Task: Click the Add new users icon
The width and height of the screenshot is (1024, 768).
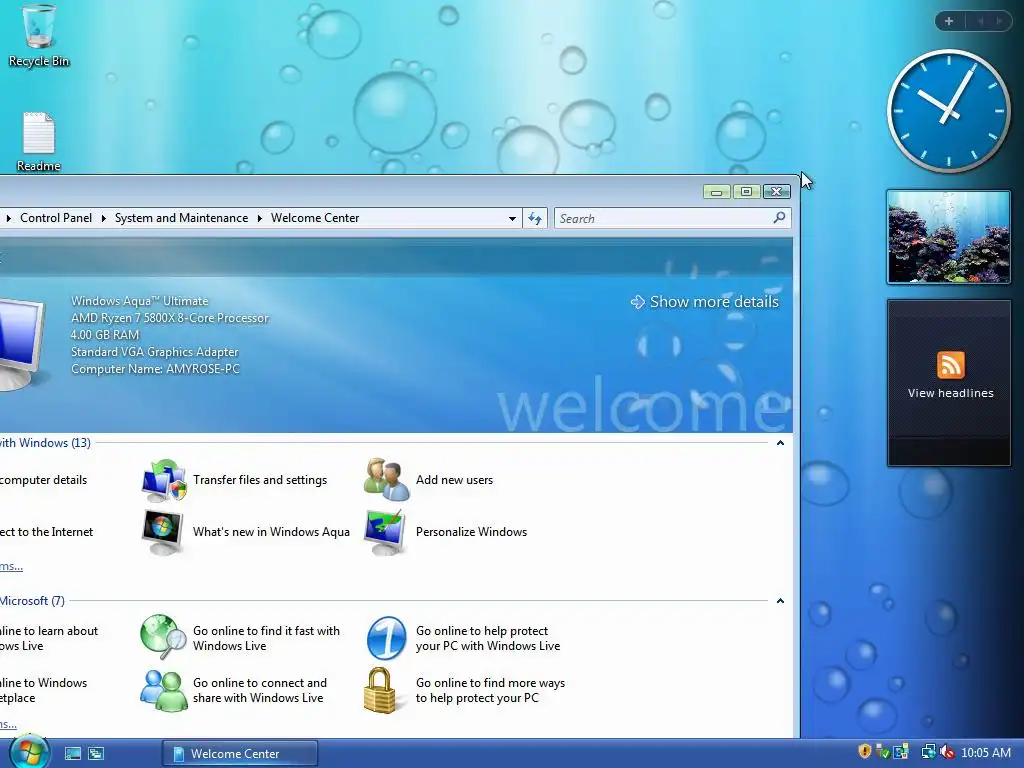Action: [x=387, y=480]
